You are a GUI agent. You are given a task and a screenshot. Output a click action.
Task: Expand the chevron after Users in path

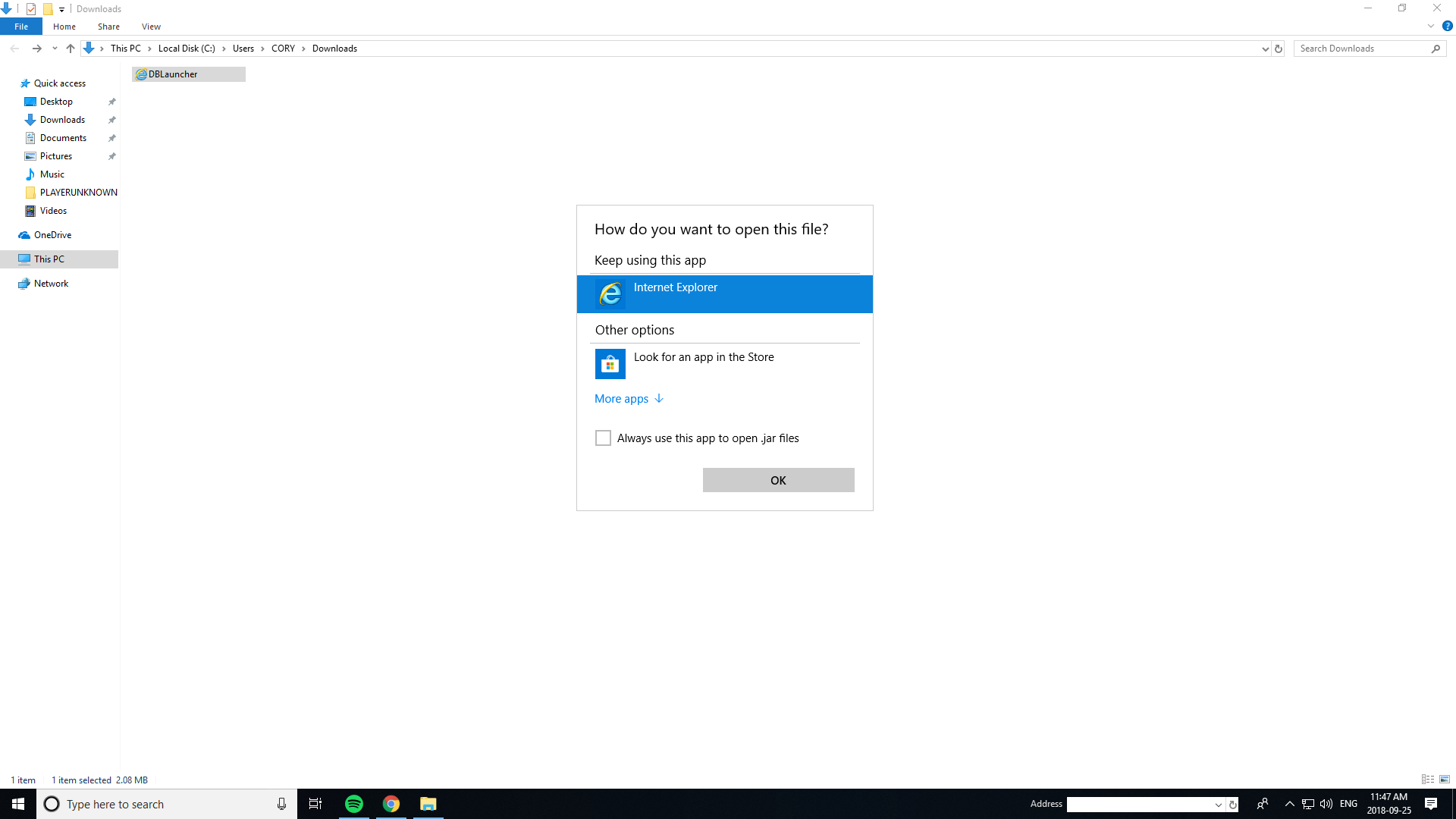263,49
